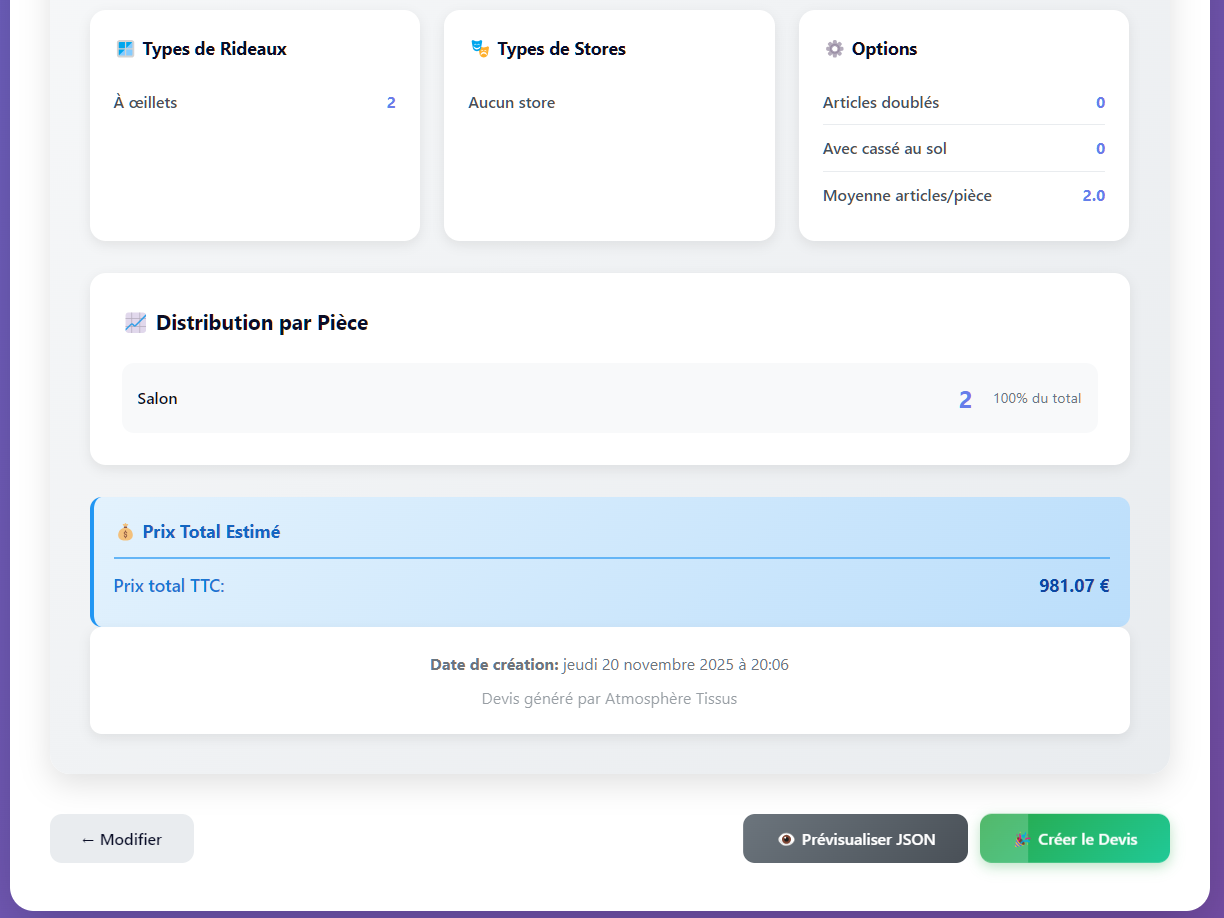This screenshot has width=1224, height=918.
Task: Open the Prévisualiser JSON preview
Action: (855, 839)
